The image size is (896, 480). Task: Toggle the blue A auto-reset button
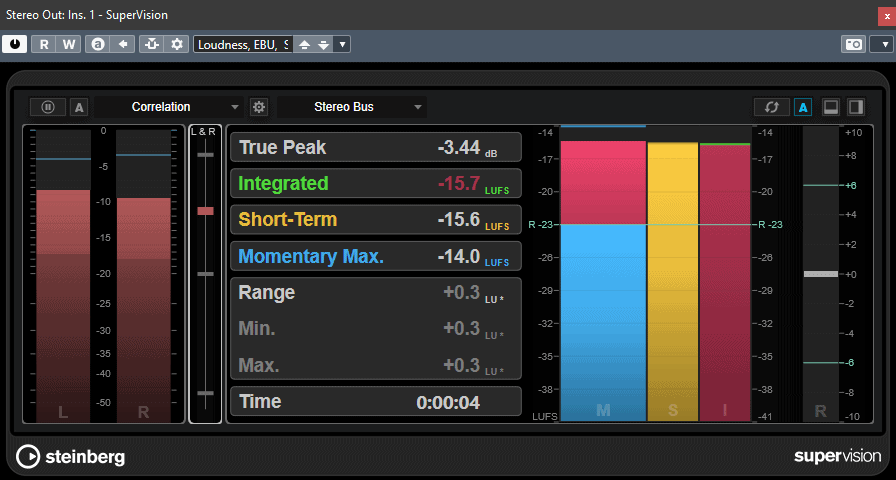point(802,107)
